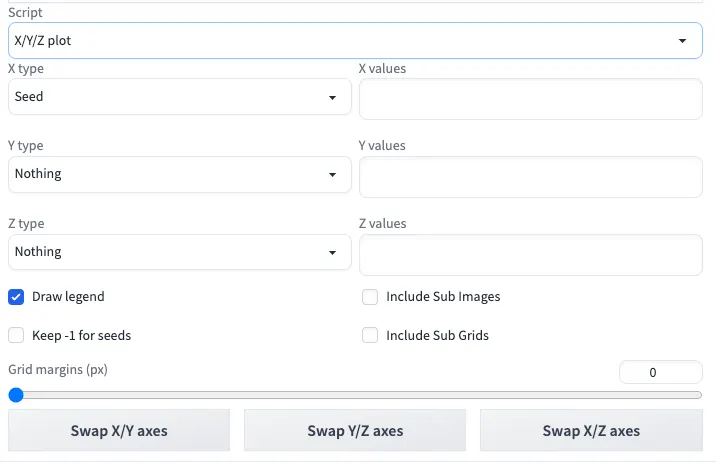This screenshot has width=716, height=465.
Task: Click the Z type dropdown arrow
Action: pyautogui.click(x=332, y=253)
